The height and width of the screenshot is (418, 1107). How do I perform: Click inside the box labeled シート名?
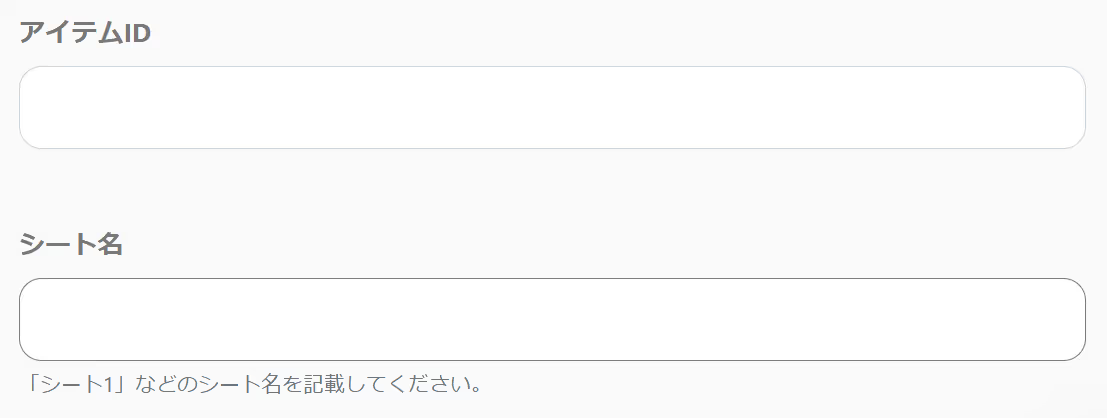click(x=552, y=319)
